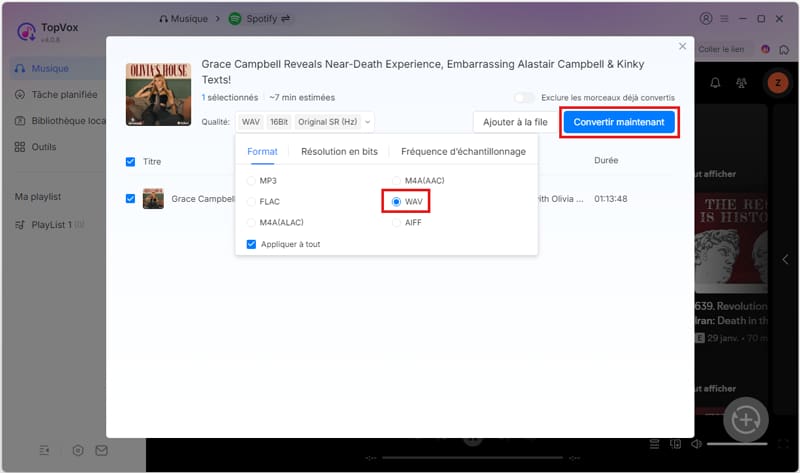Switch to Fréquence d'échantillonnage tab

click(x=463, y=152)
